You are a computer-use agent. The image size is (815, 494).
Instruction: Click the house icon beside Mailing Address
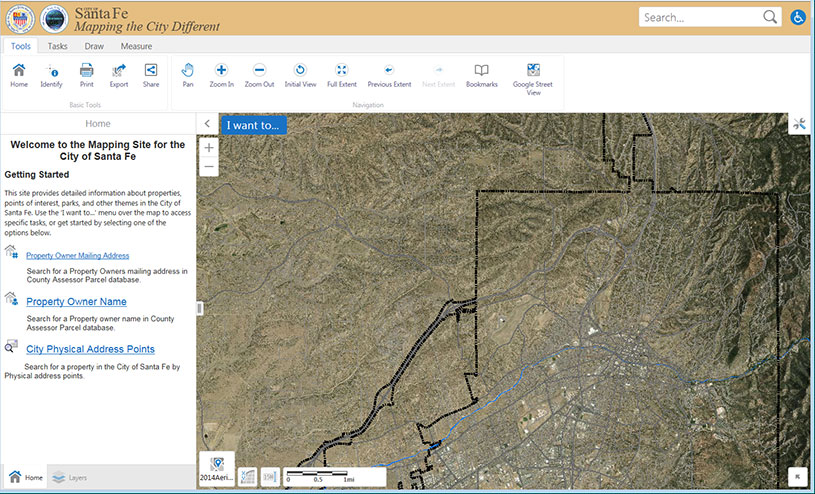tap(11, 252)
